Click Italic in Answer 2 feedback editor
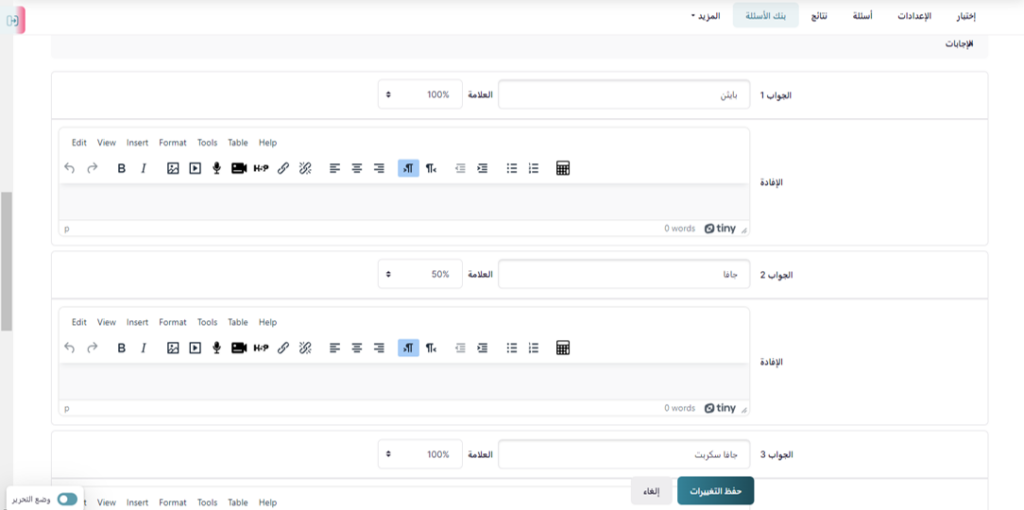This screenshot has height=510, width=1024. coord(143,349)
